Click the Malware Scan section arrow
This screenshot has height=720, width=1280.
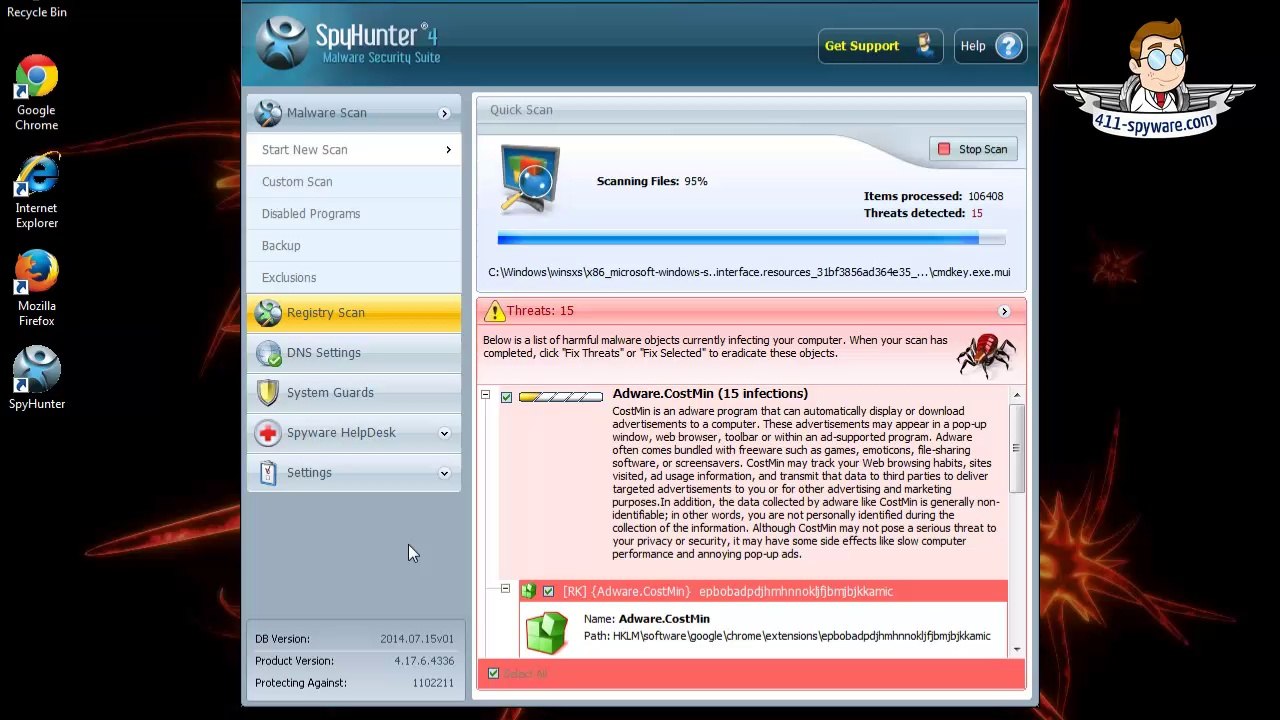[444, 114]
